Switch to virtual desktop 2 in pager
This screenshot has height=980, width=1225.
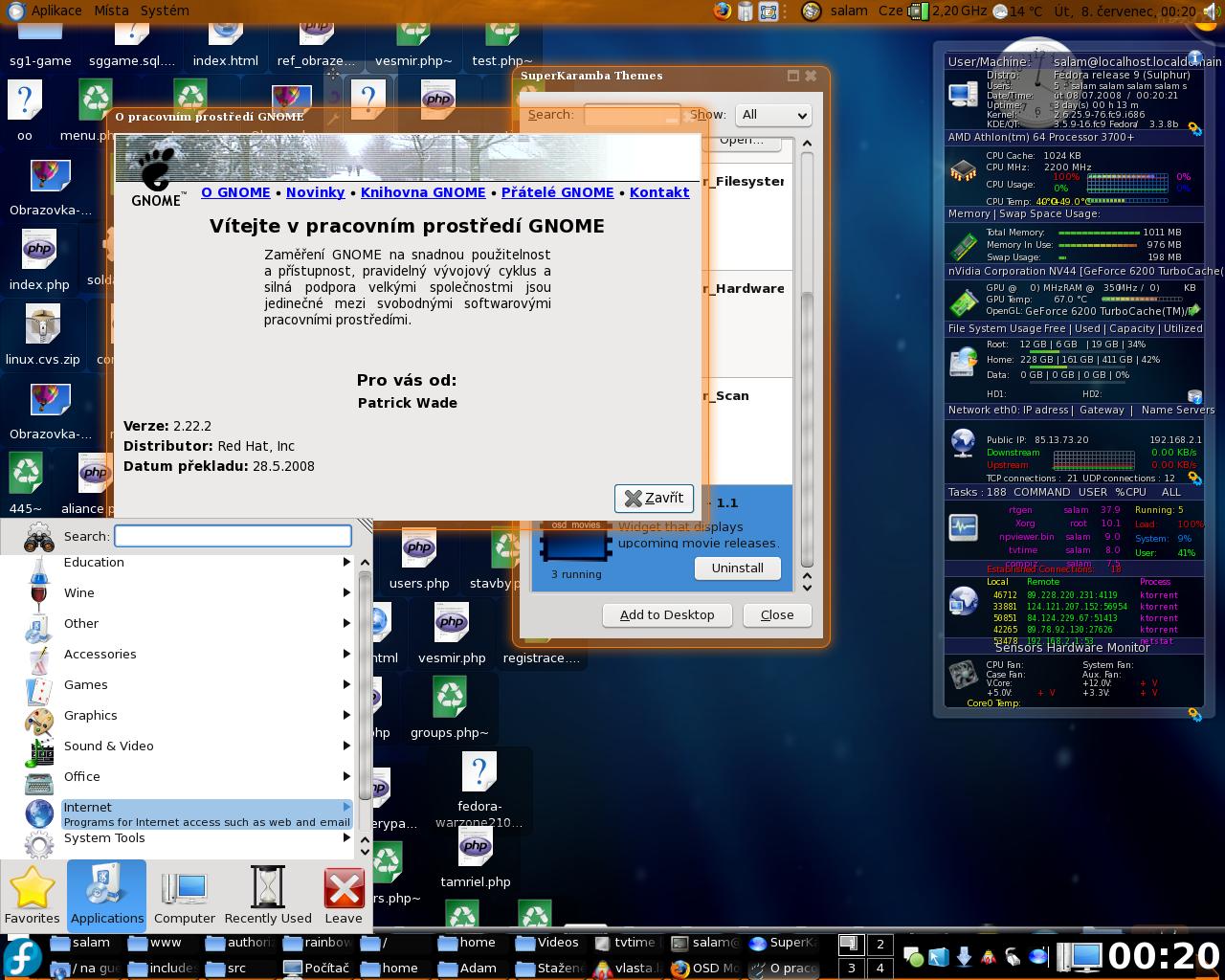point(880,944)
